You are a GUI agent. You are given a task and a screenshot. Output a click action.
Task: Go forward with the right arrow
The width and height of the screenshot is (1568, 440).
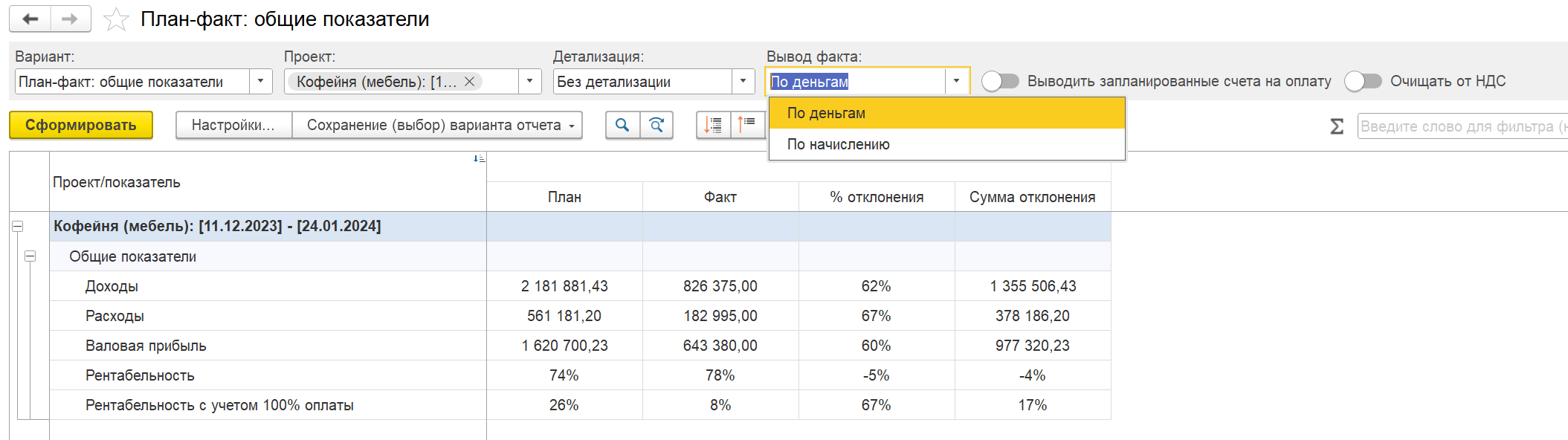(x=71, y=19)
